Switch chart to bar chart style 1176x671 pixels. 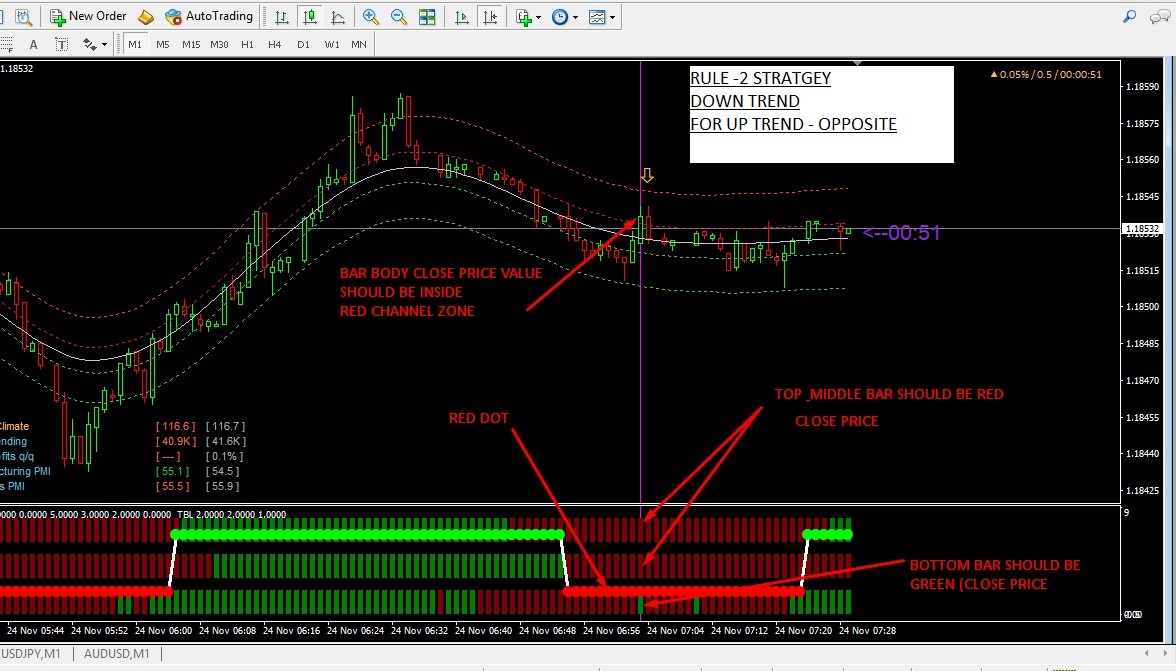[x=281, y=16]
